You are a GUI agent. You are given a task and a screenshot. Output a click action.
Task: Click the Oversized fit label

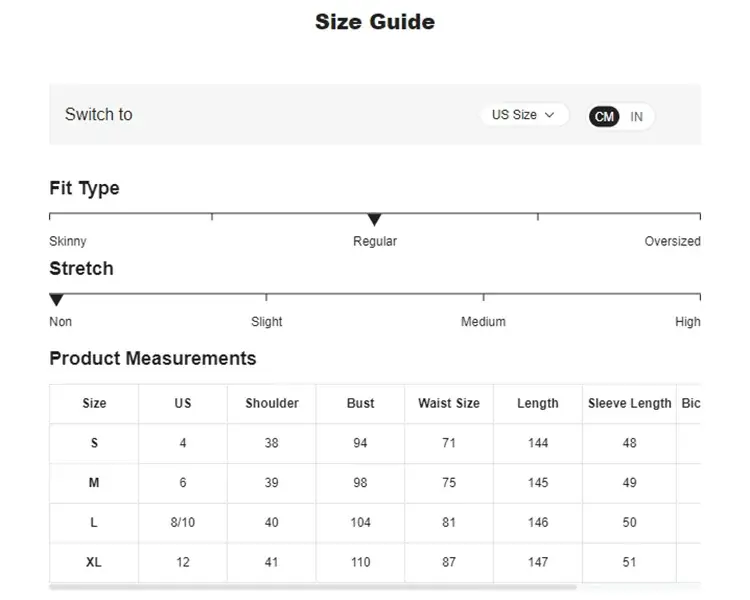(672, 241)
